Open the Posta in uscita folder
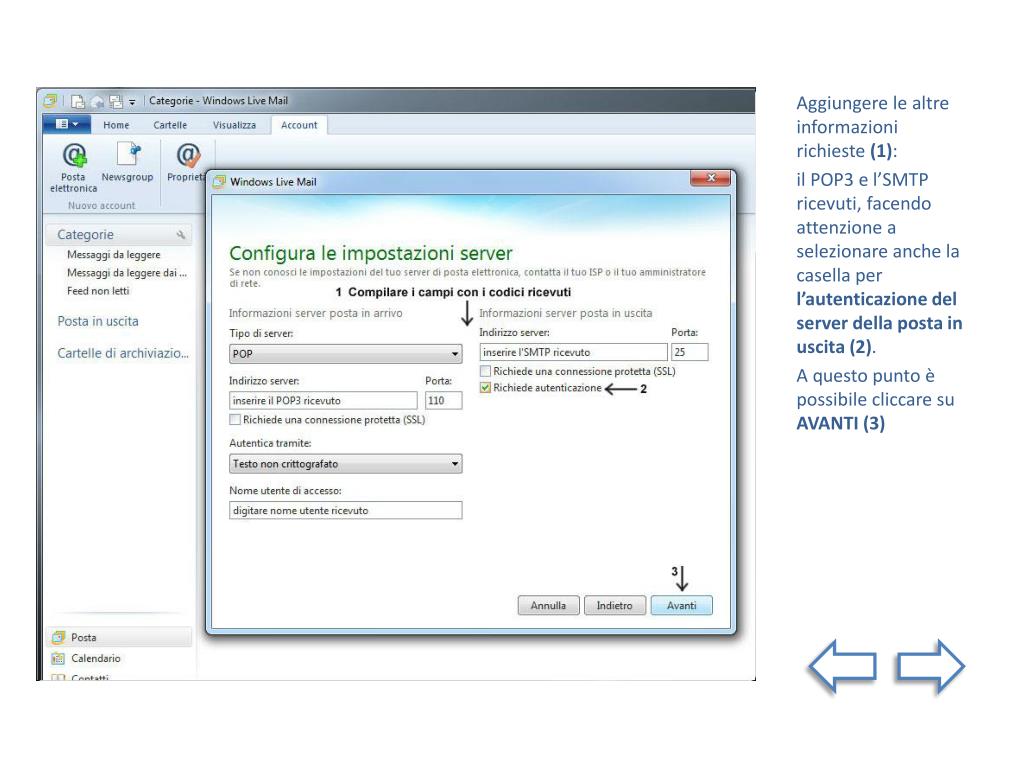 [x=98, y=321]
